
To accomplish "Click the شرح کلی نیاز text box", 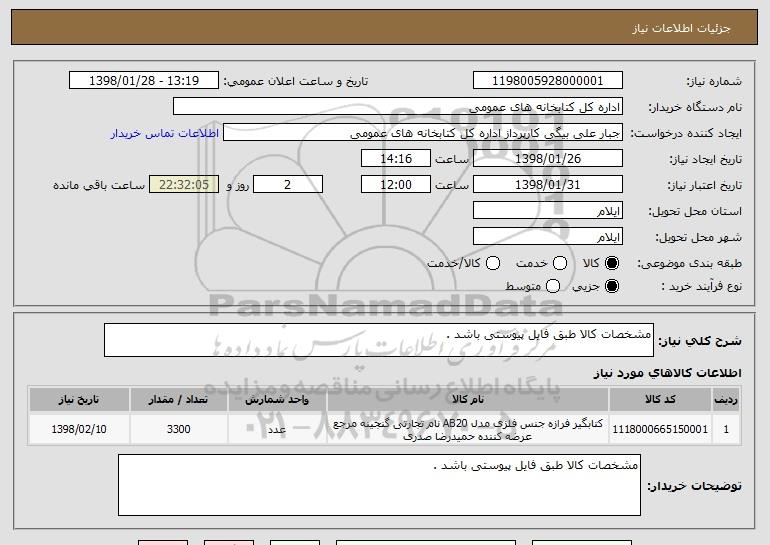I will 378,340.
